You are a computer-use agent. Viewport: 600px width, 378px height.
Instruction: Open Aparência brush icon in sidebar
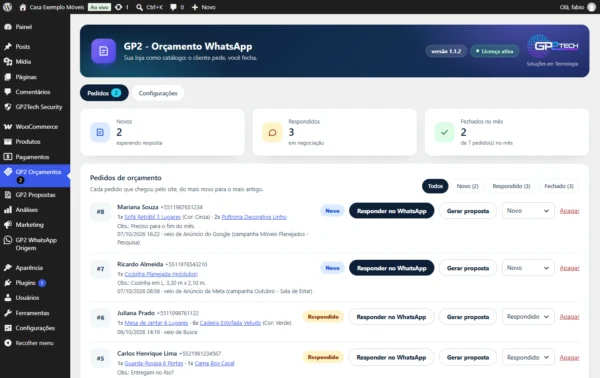pos(8,267)
